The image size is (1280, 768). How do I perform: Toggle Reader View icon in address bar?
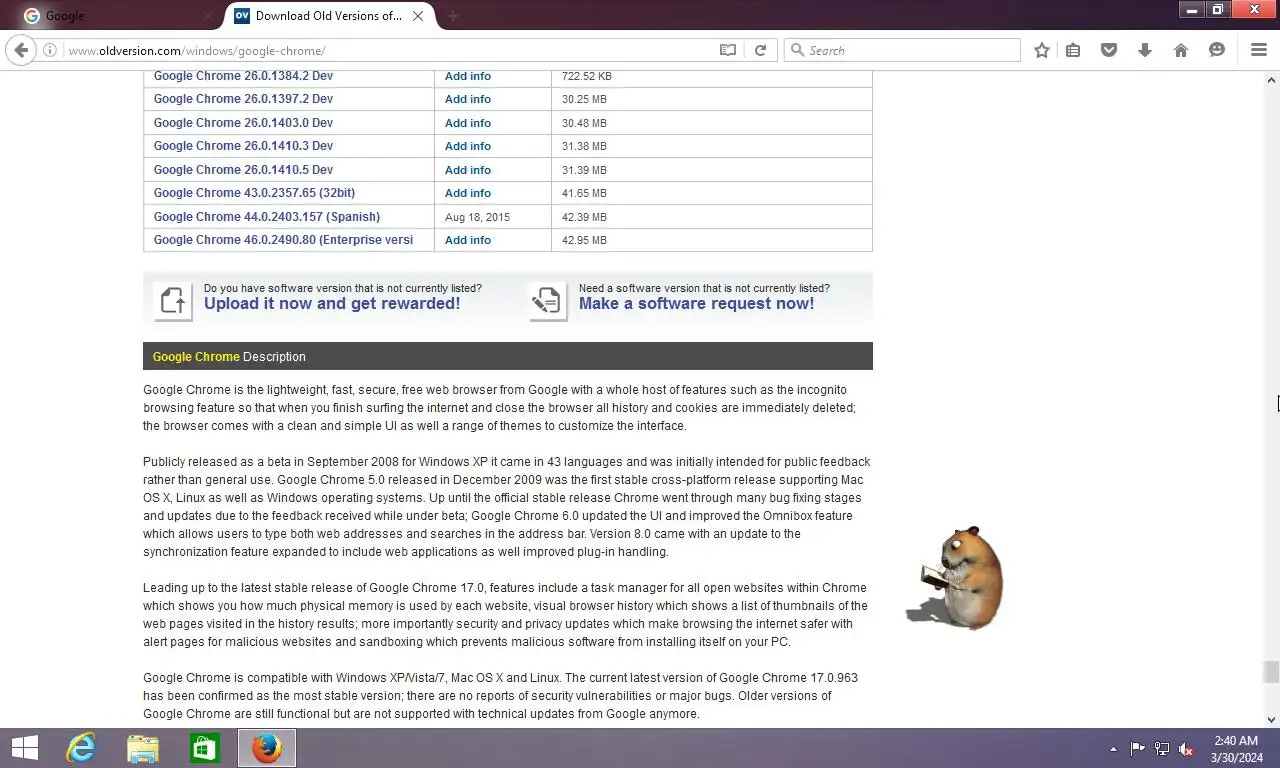728,50
